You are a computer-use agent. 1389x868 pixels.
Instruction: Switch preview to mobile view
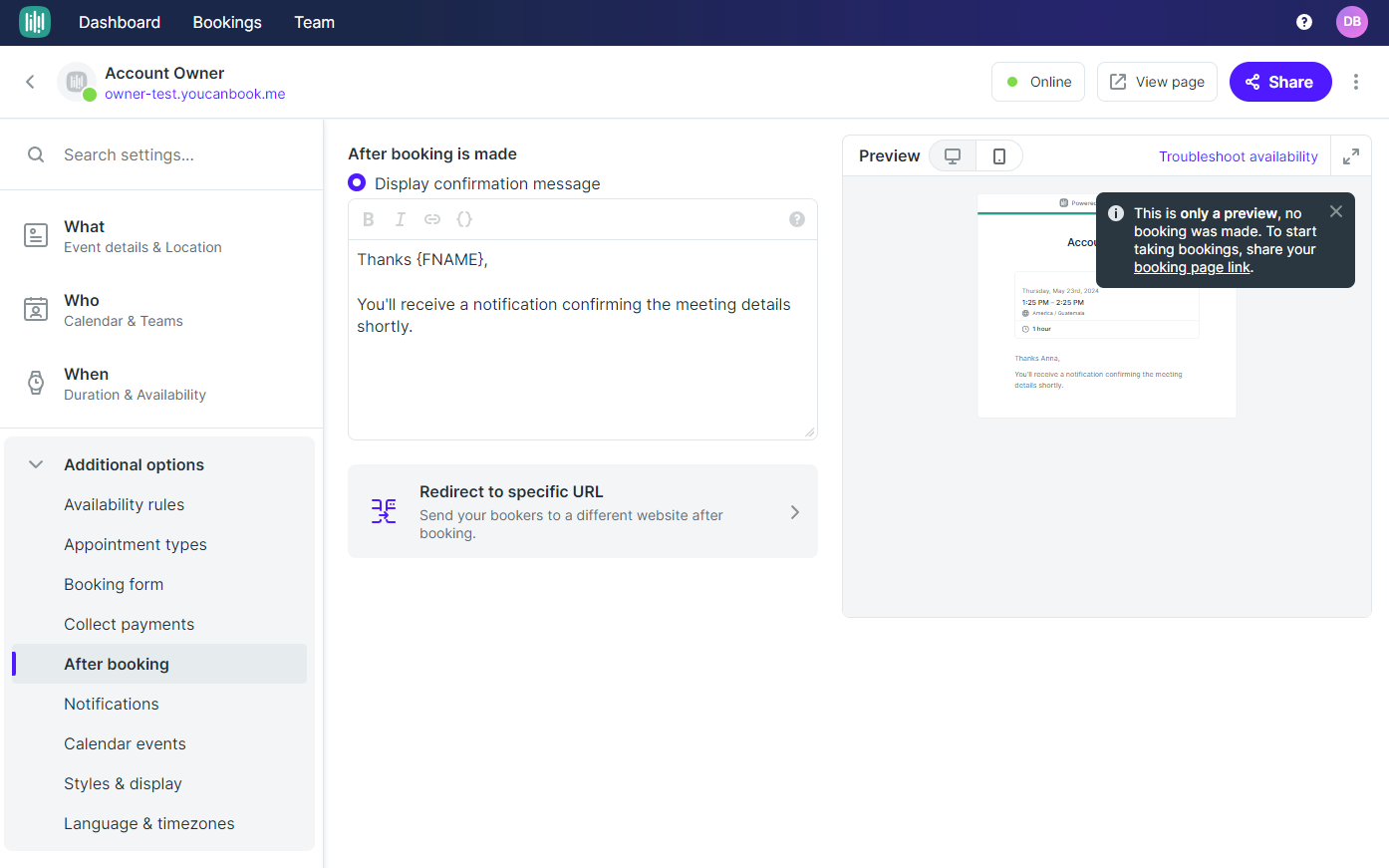click(x=999, y=155)
